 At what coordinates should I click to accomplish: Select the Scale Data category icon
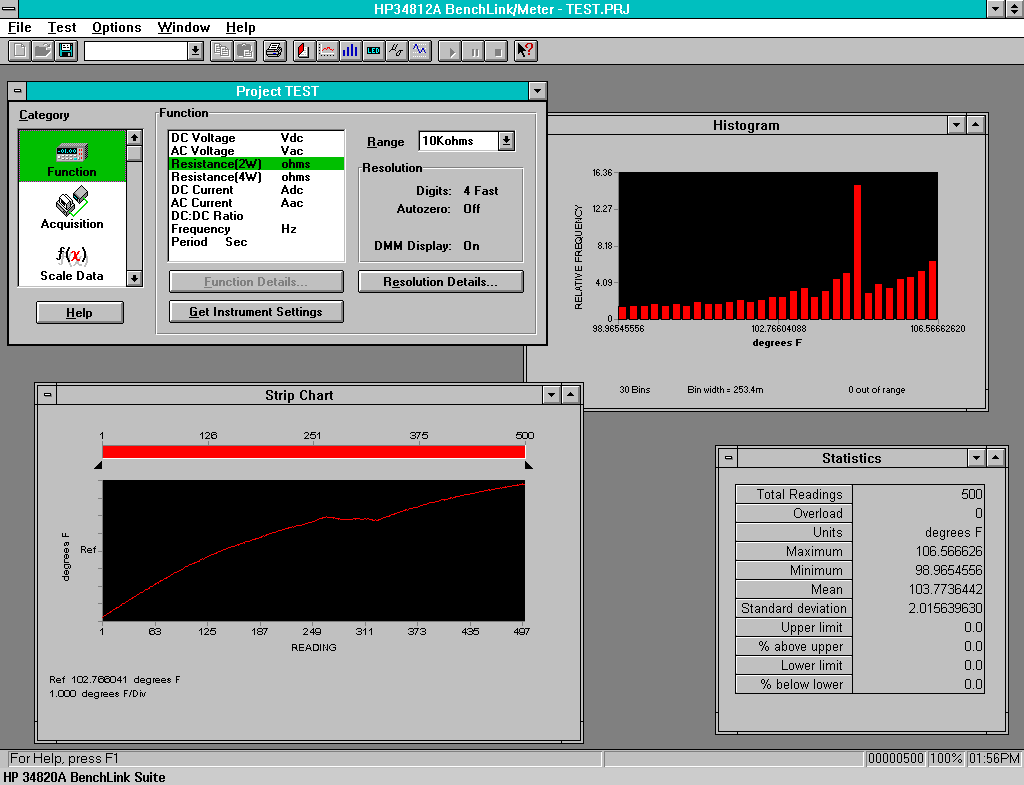click(x=72, y=262)
